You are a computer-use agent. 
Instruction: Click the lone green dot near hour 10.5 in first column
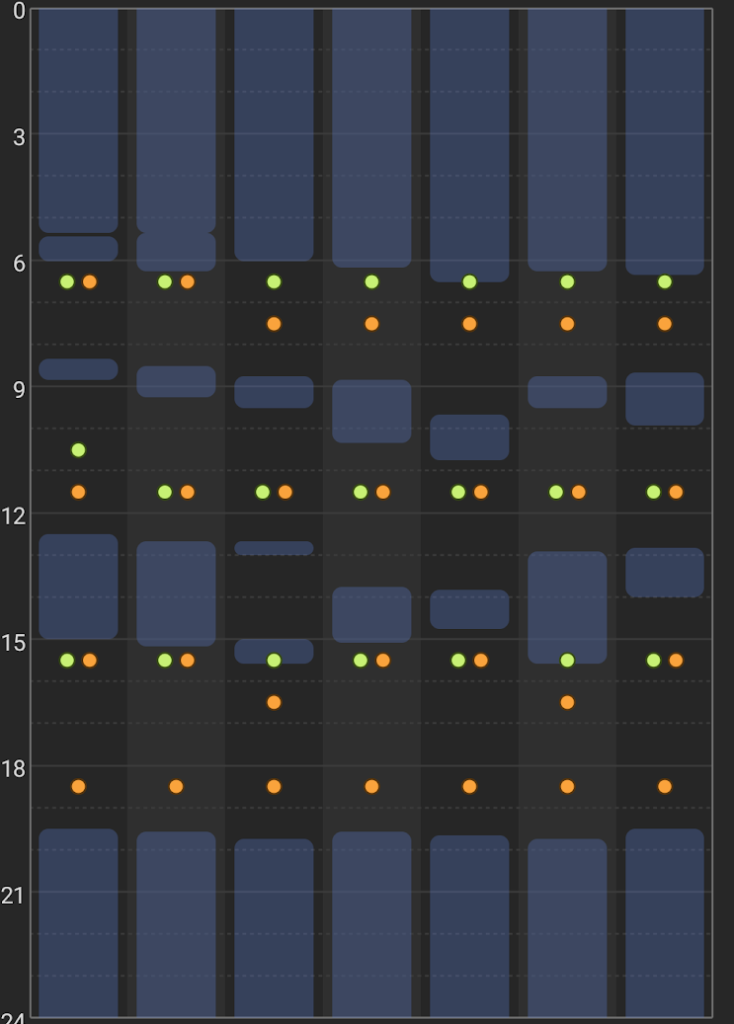tap(78, 450)
